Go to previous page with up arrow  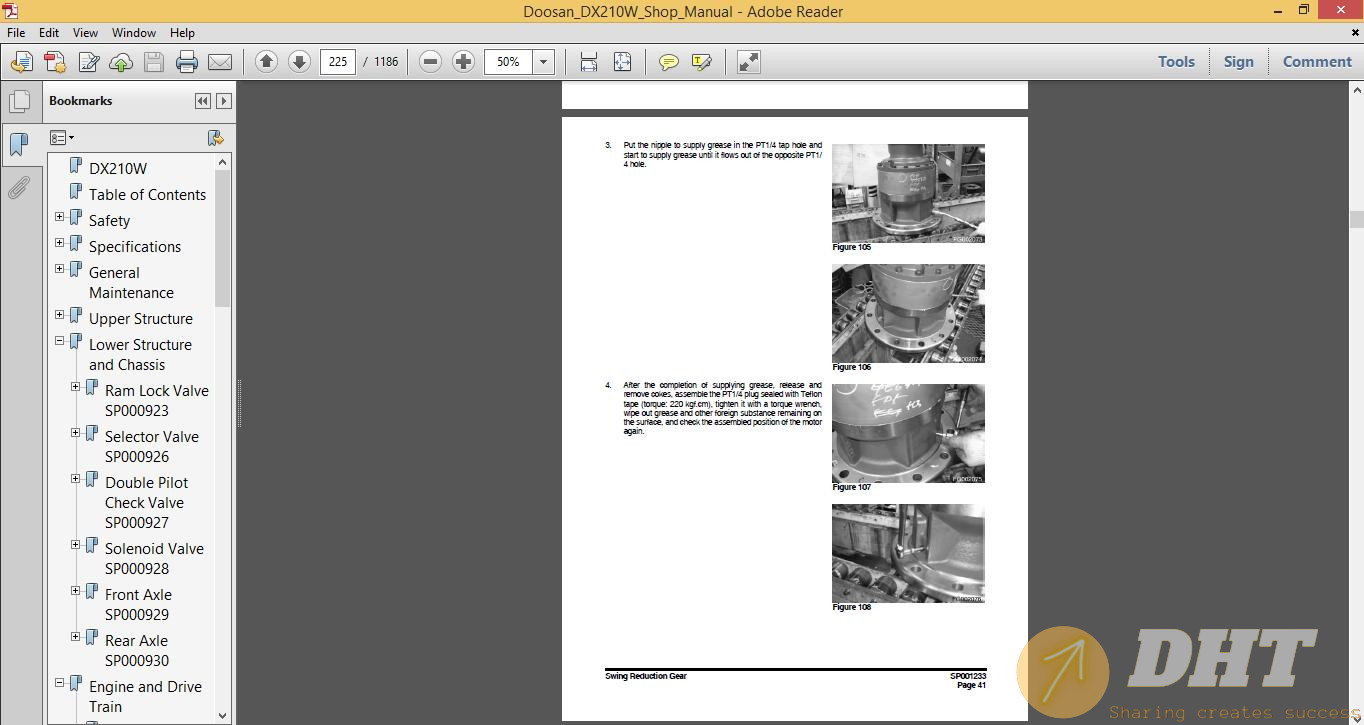[266, 62]
